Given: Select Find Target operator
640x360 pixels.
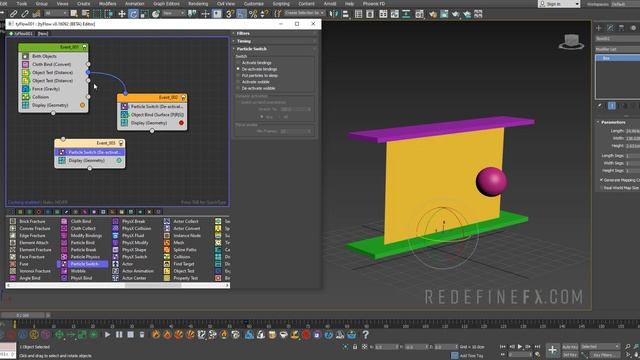Looking at the screenshot, I should tap(184, 264).
